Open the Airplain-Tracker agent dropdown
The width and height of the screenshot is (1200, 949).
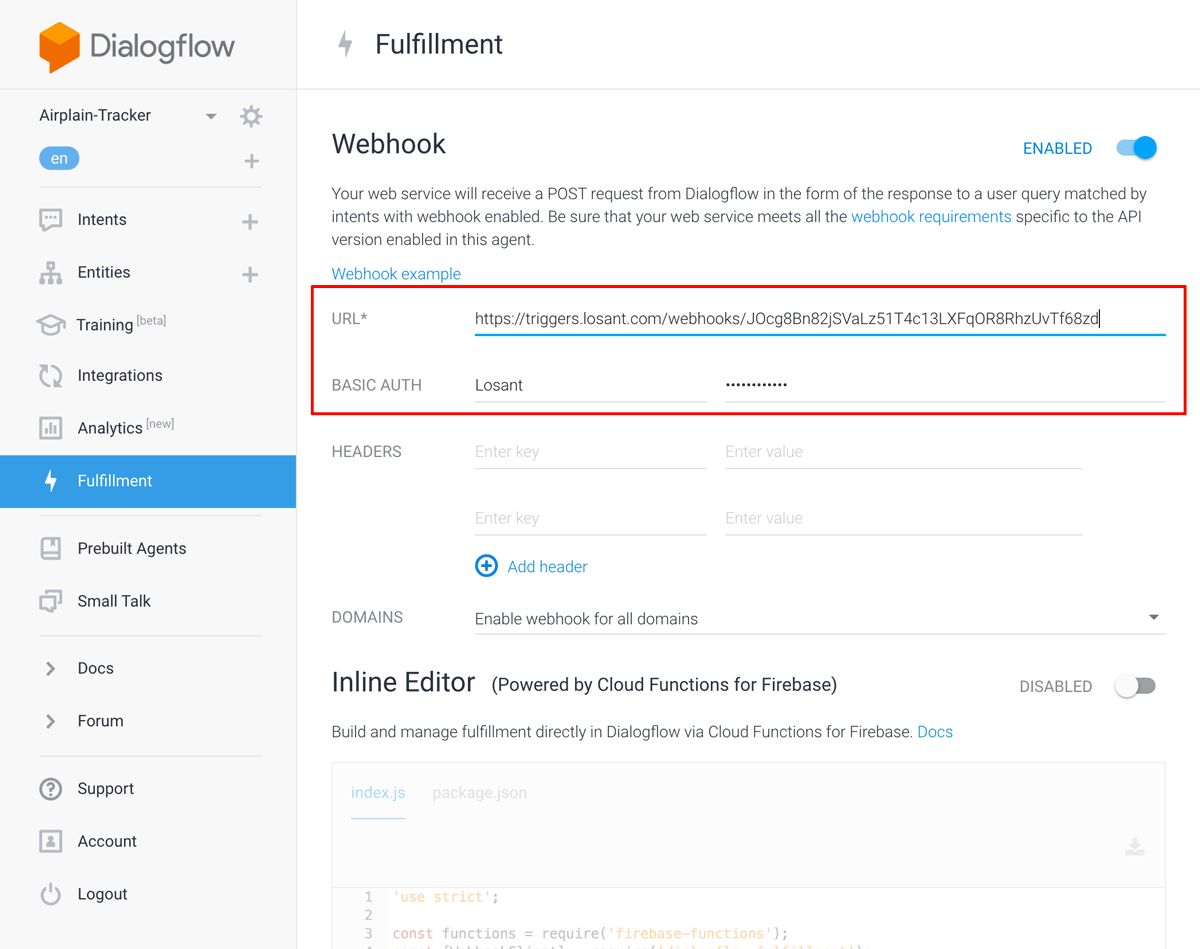coord(211,116)
